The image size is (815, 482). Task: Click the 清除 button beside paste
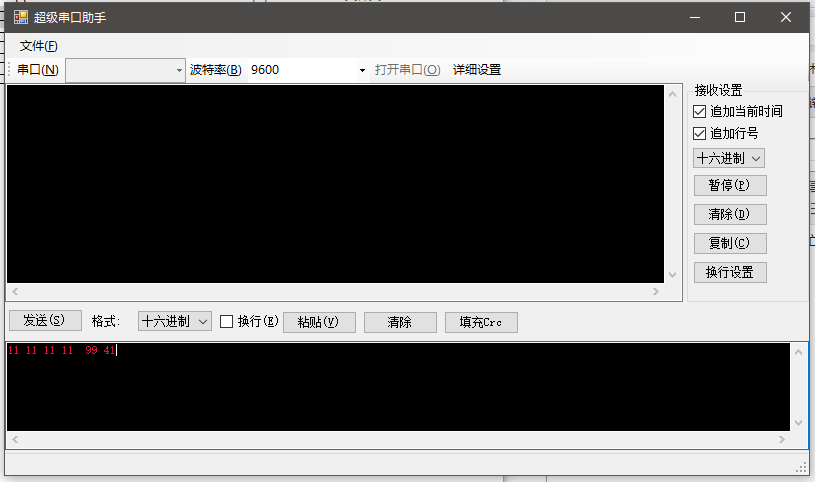tap(400, 322)
